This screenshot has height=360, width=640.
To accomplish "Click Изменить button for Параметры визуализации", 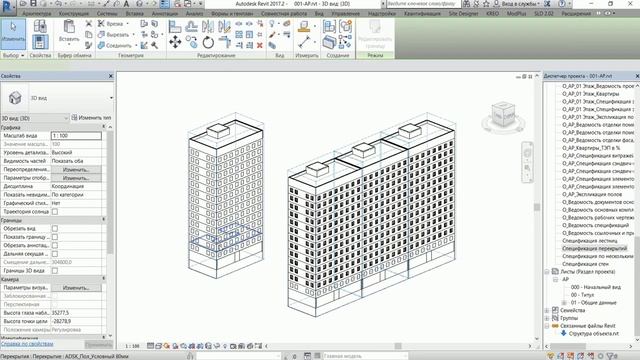I will 76,288.
